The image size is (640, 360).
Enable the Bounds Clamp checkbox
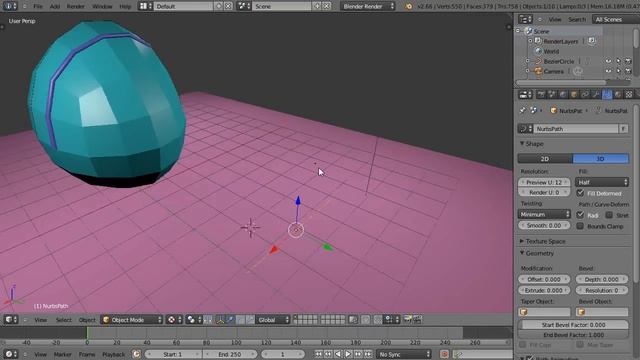click(x=580, y=226)
